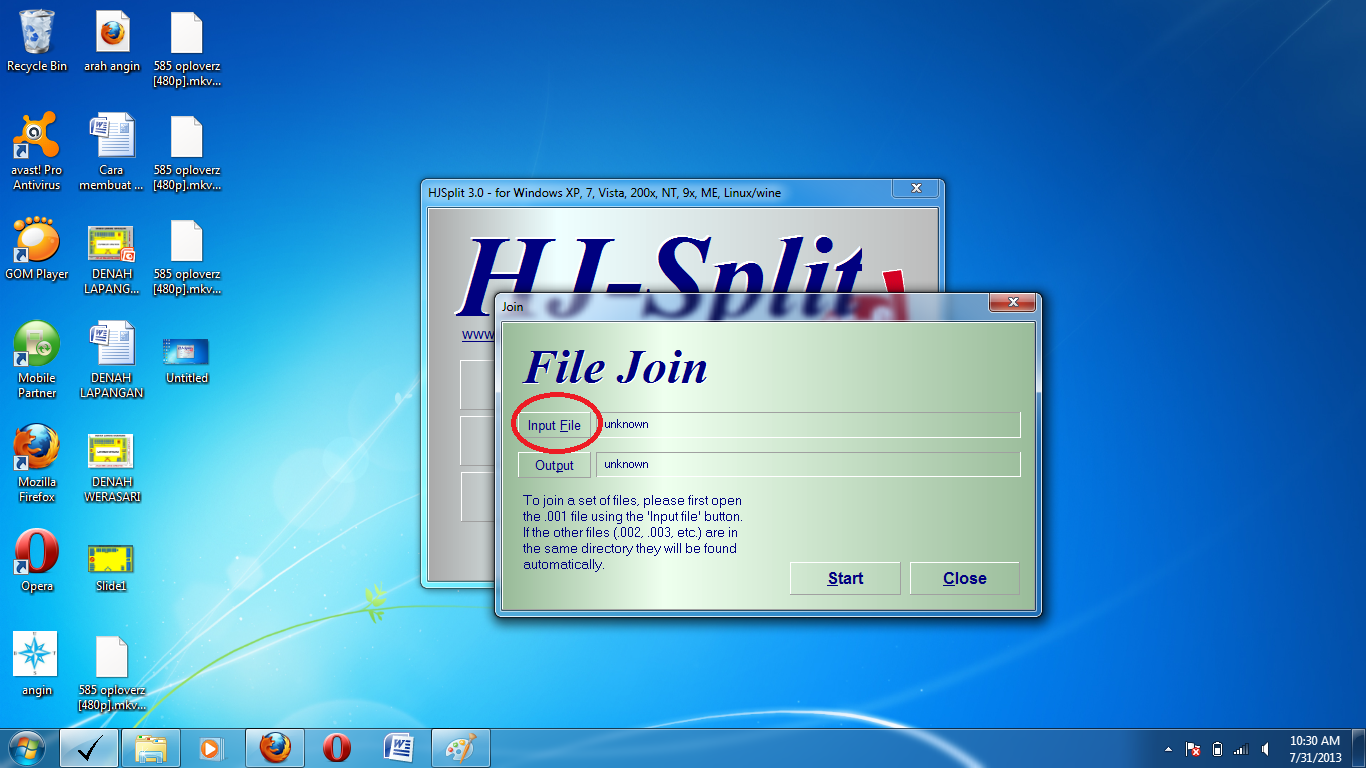1366x768 pixels.
Task: Click the Join dialog title bar text
Action: tap(513, 307)
